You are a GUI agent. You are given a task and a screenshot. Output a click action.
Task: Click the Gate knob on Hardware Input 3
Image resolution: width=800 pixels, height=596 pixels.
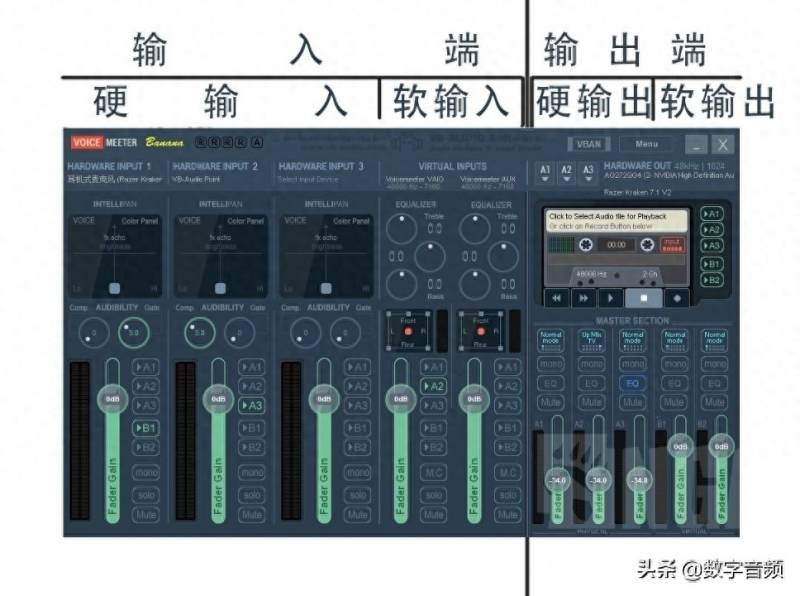[x=345, y=333]
